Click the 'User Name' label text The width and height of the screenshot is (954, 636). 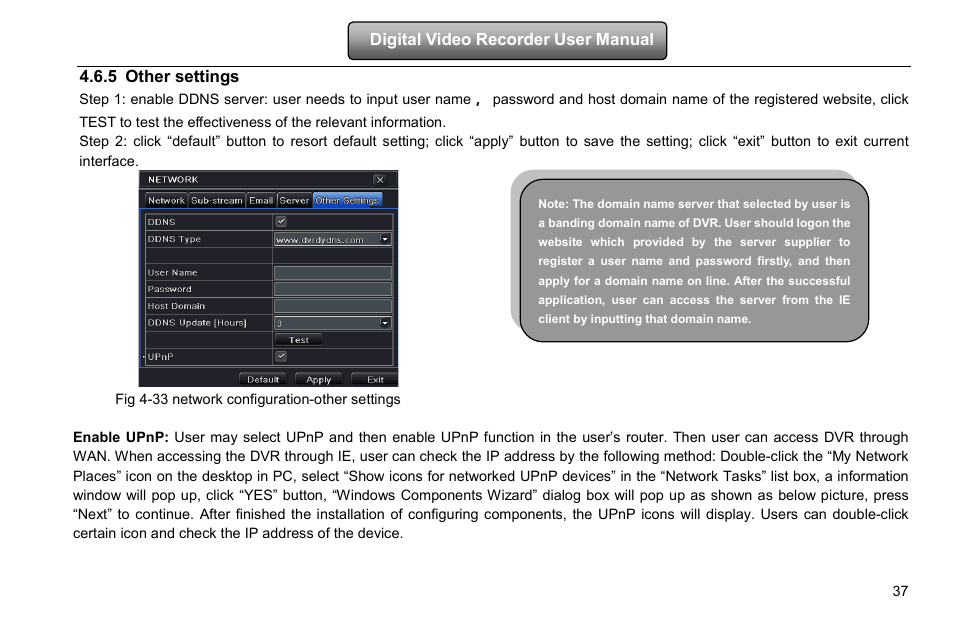click(172, 273)
